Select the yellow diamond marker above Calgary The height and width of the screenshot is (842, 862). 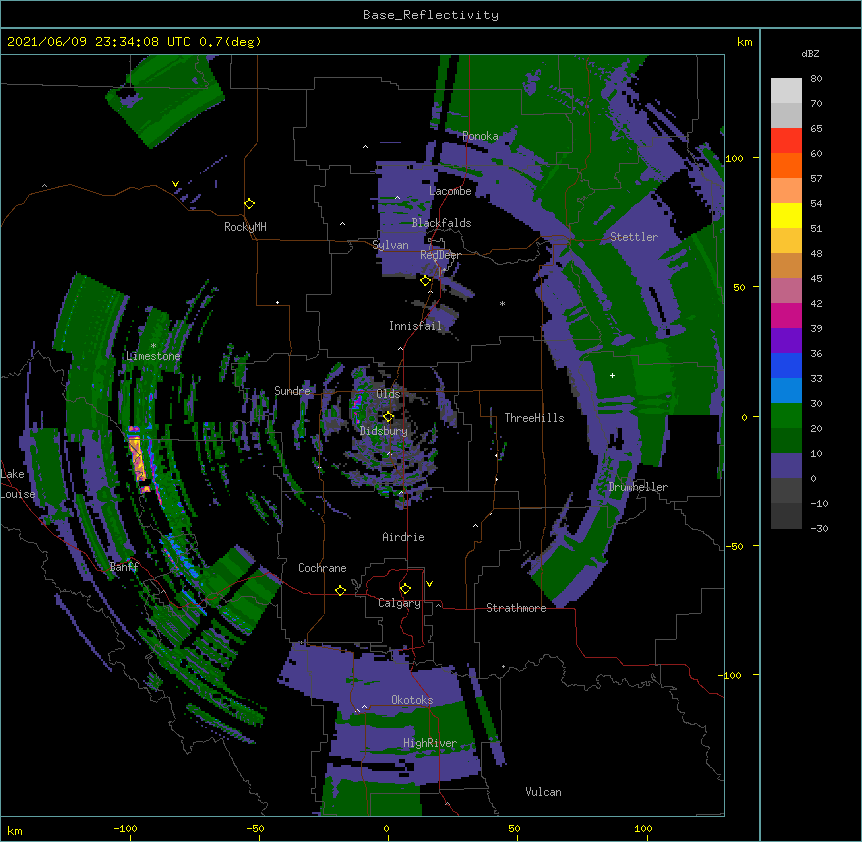pos(405,589)
